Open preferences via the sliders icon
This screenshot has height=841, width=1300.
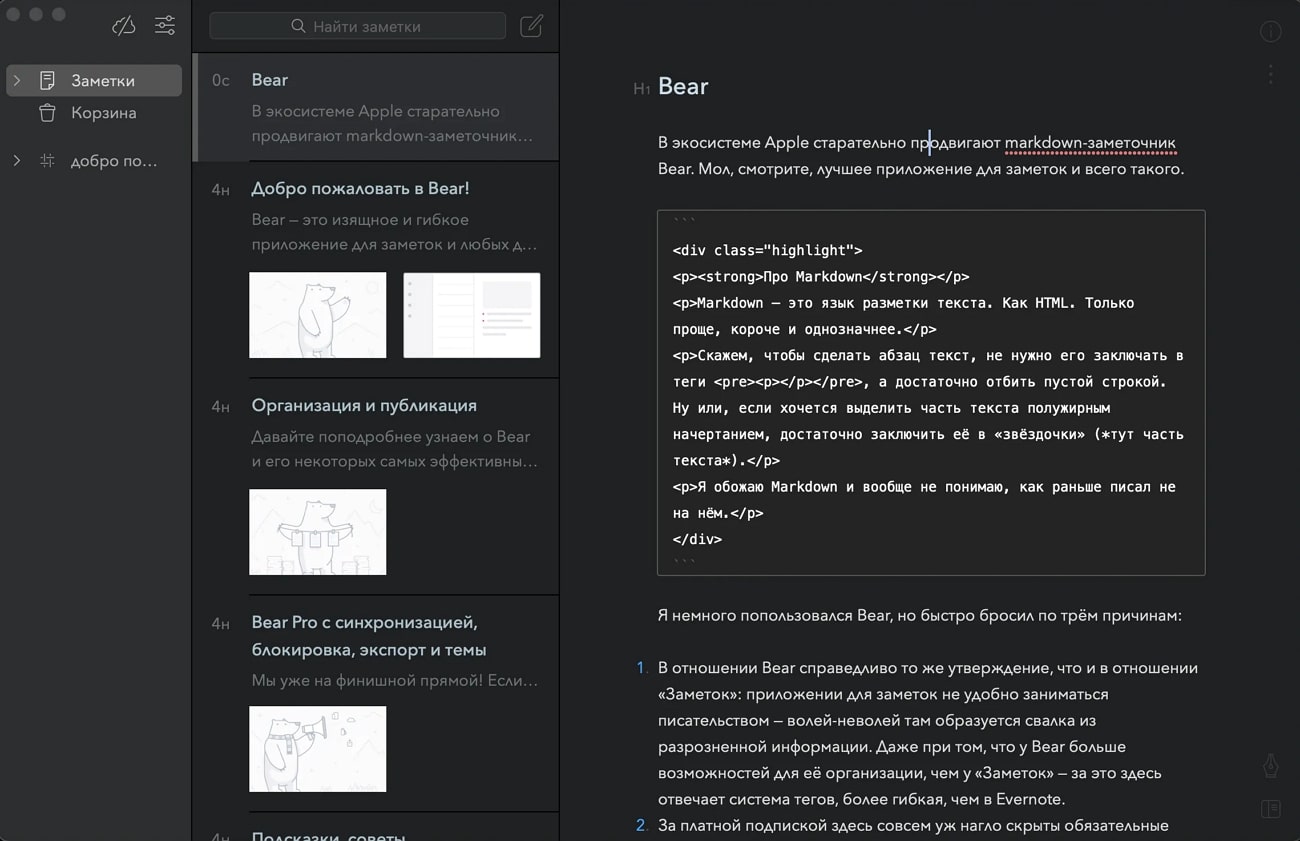(165, 26)
